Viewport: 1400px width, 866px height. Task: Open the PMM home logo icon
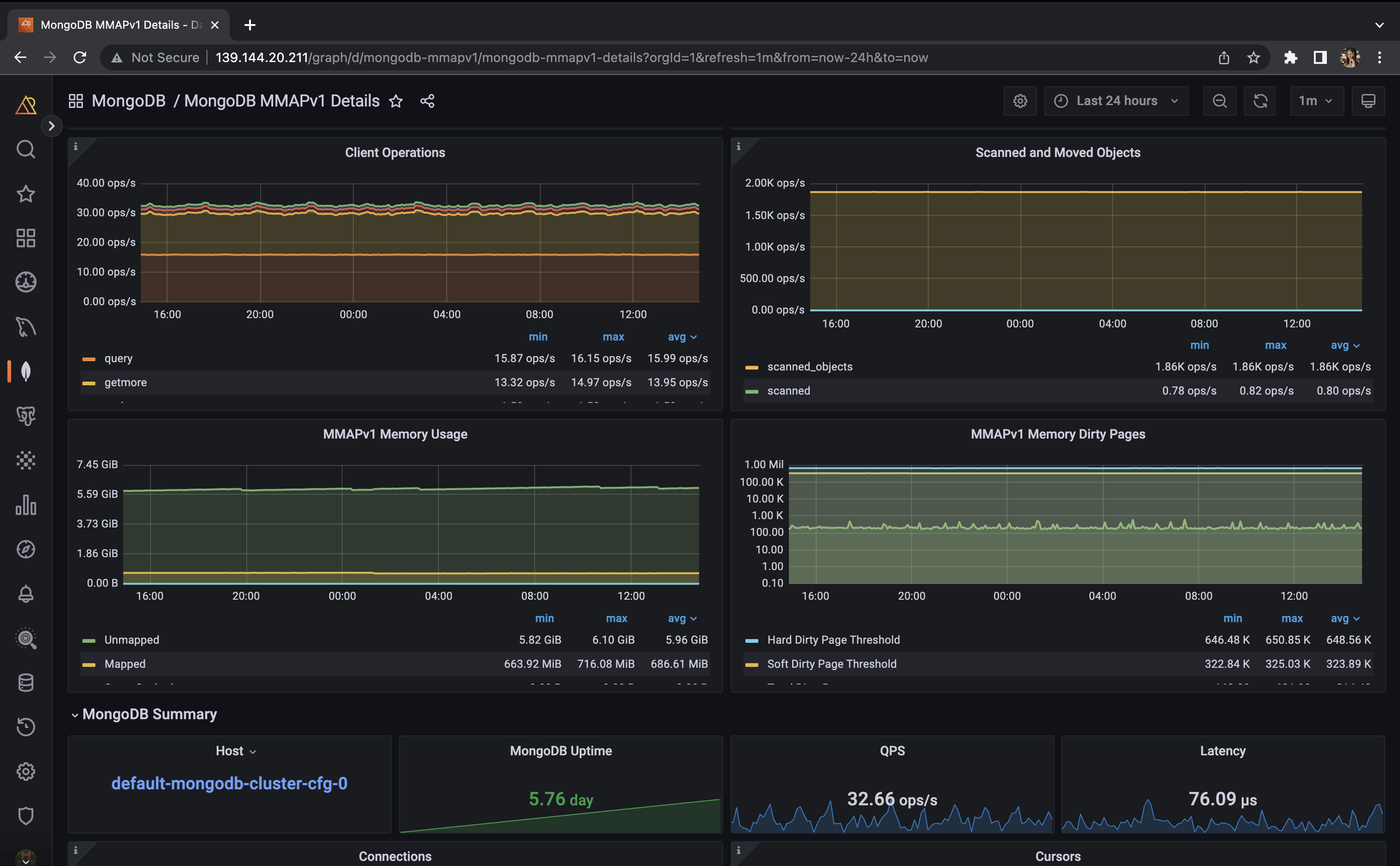coord(26,105)
